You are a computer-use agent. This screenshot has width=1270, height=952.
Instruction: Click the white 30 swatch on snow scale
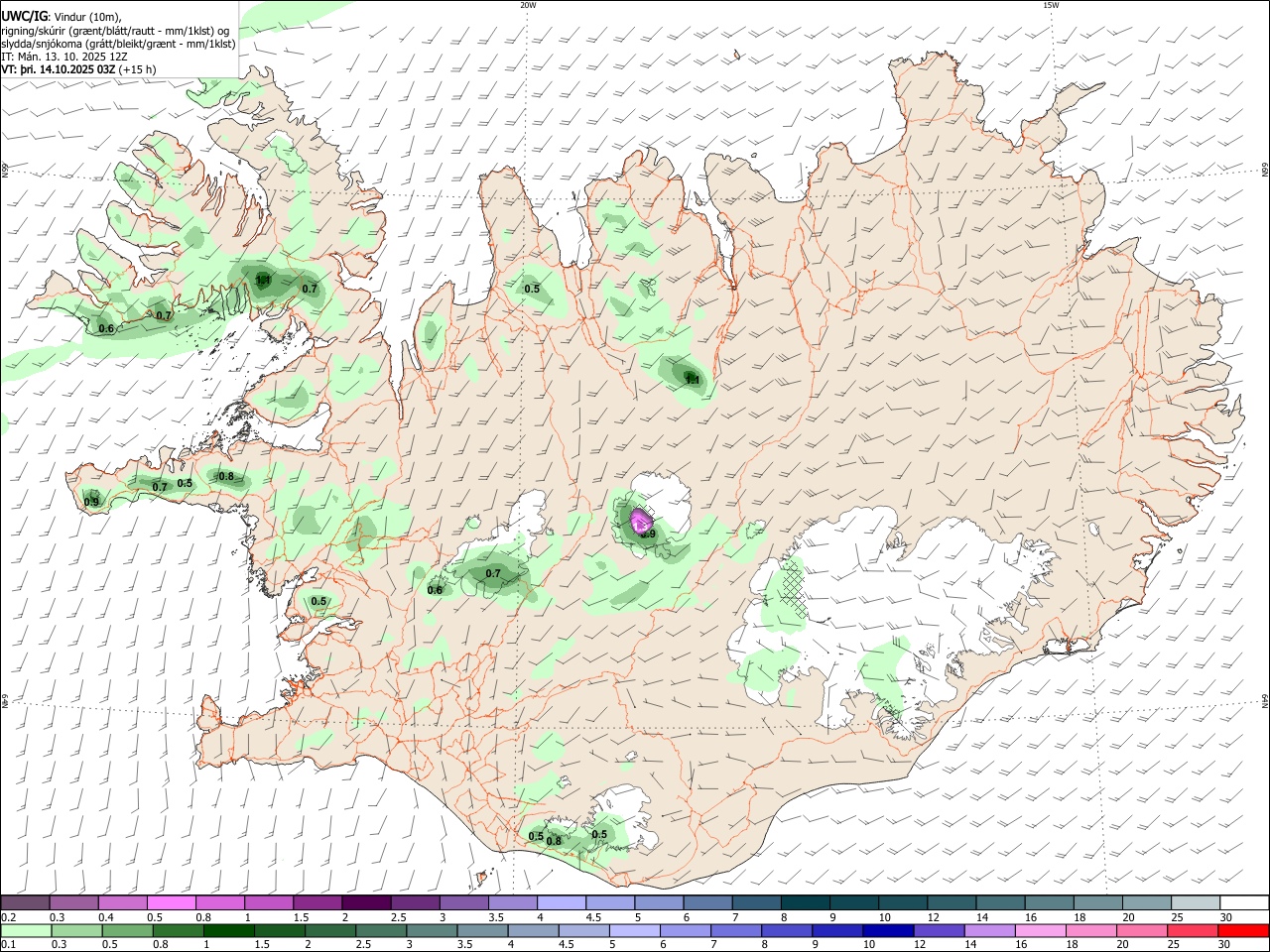click(1244, 903)
